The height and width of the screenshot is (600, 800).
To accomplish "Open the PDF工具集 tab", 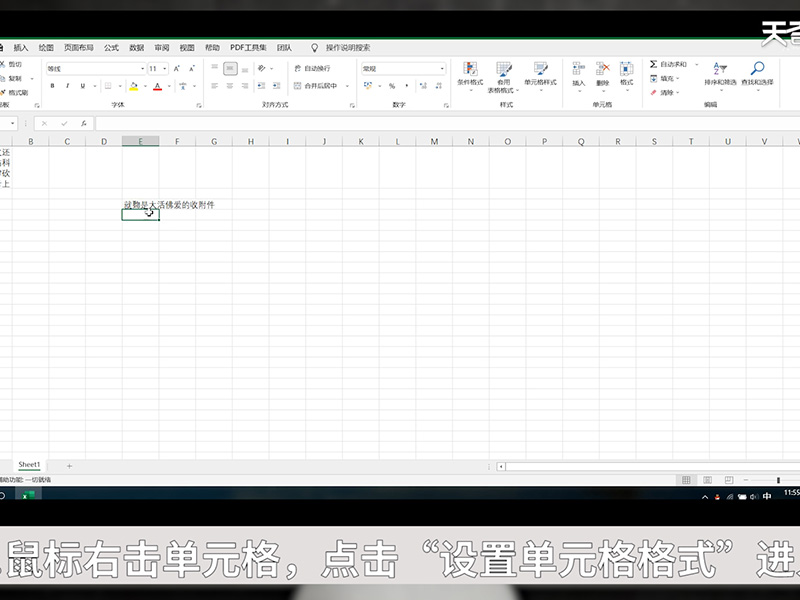I will point(248,47).
